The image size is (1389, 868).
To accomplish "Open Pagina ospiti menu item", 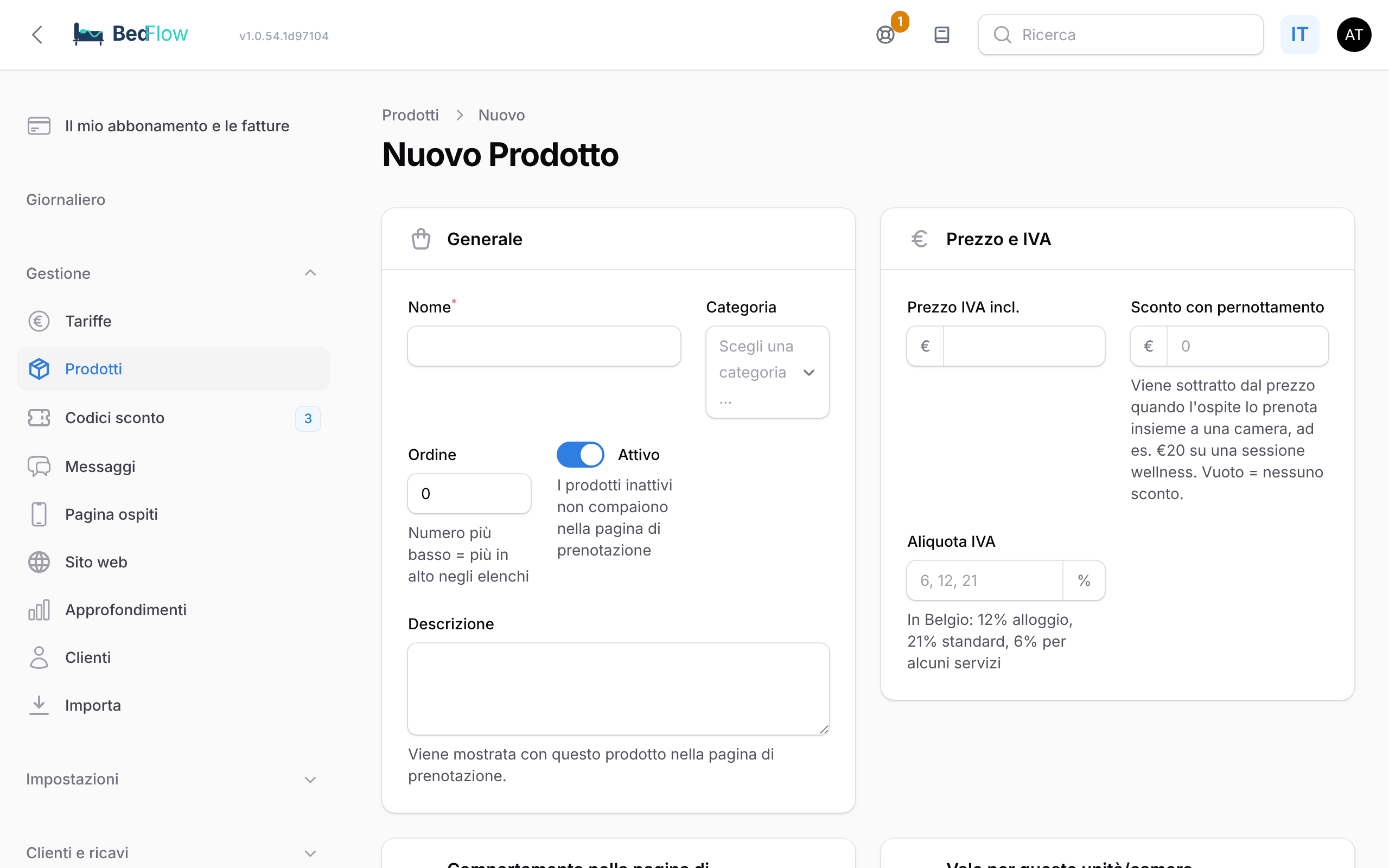I will 173,514.
